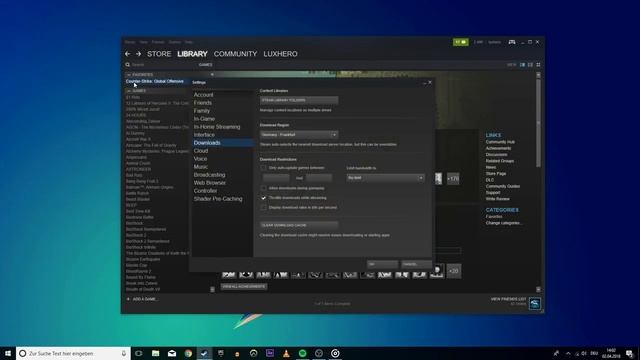This screenshot has height=360, width=640.
Task: Confirm settings with the OK button
Action: click(382, 264)
